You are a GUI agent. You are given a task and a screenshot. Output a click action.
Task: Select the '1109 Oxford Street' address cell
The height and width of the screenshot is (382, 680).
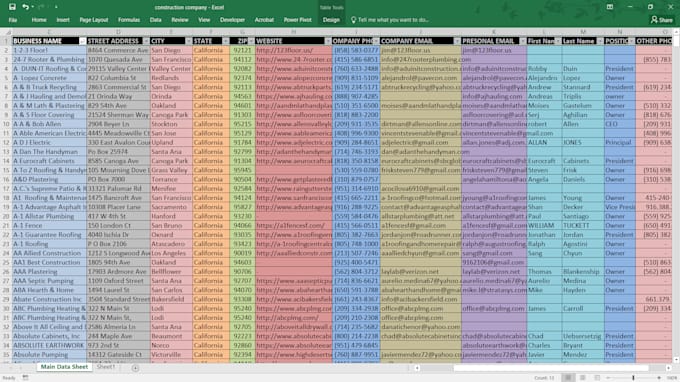click(x=118, y=281)
